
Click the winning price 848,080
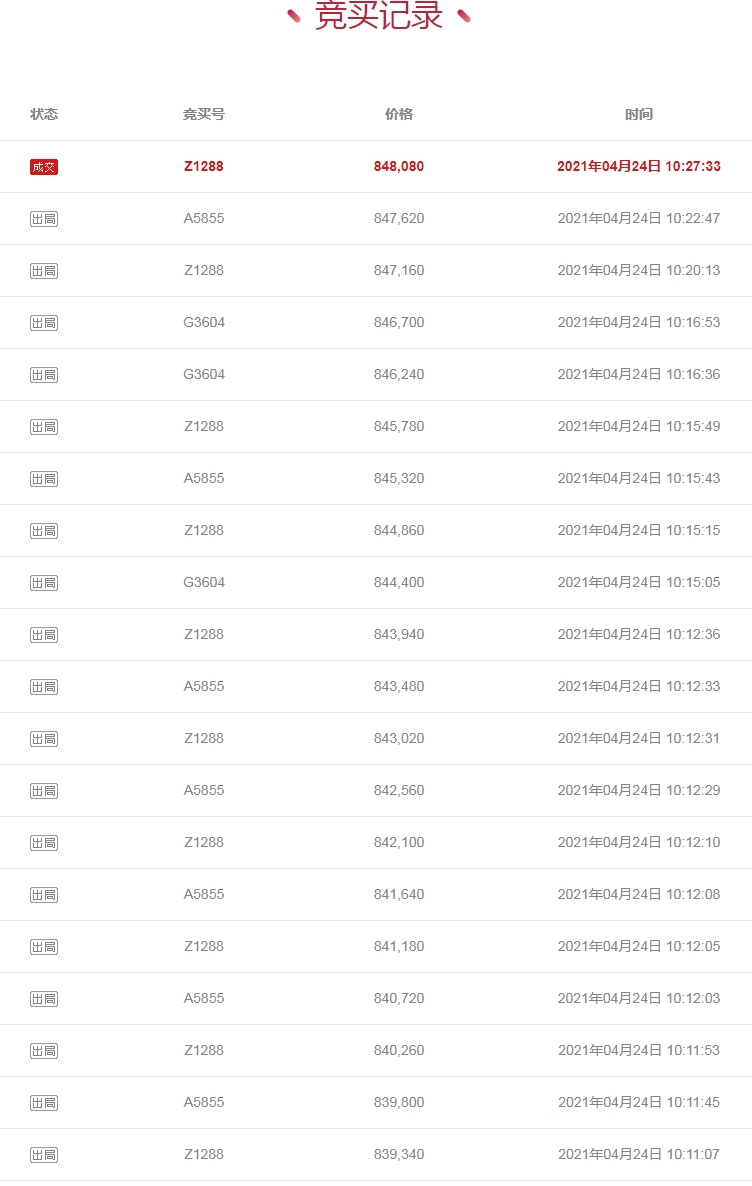point(399,166)
